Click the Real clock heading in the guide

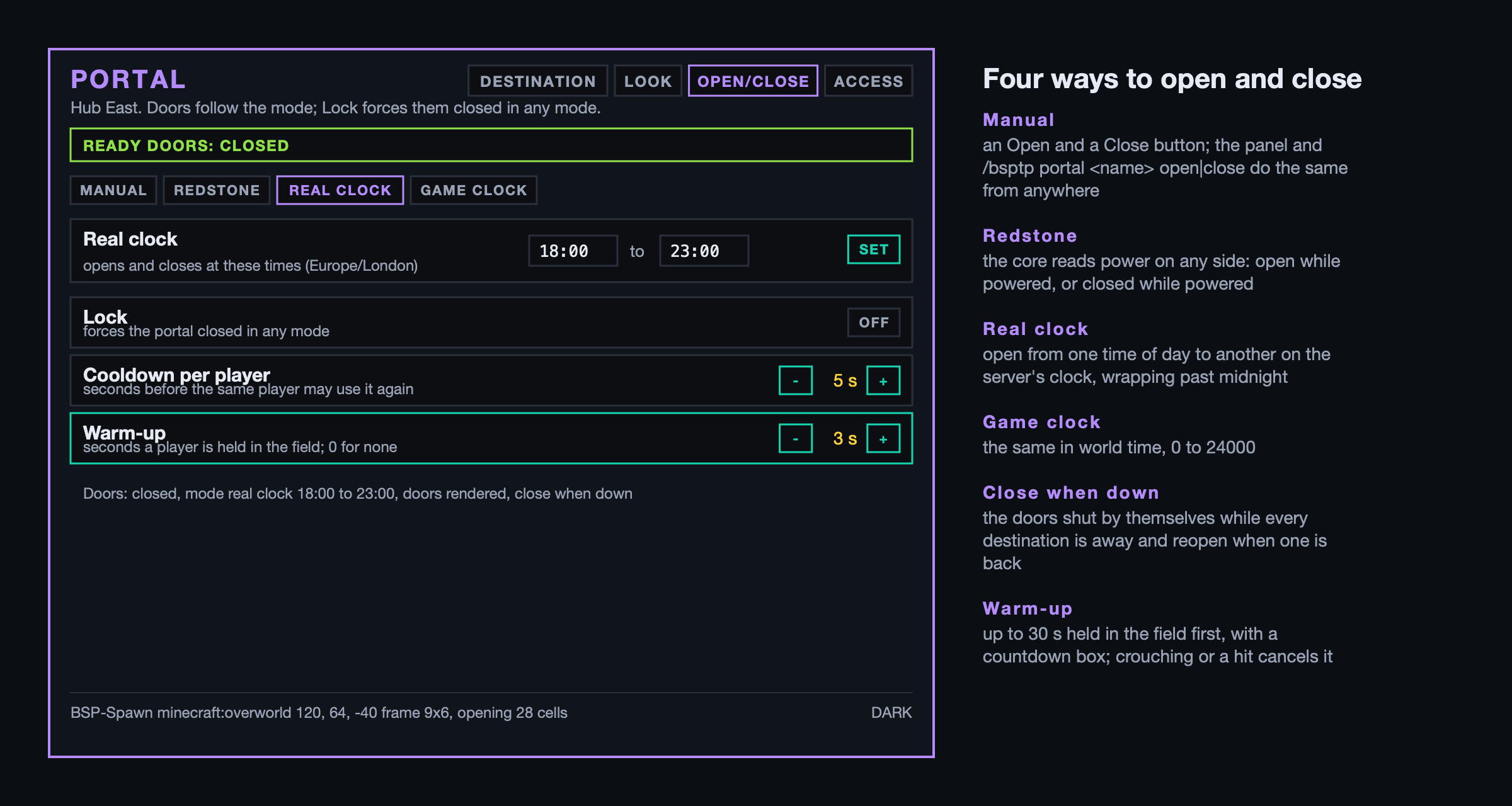tap(1036, 329)
